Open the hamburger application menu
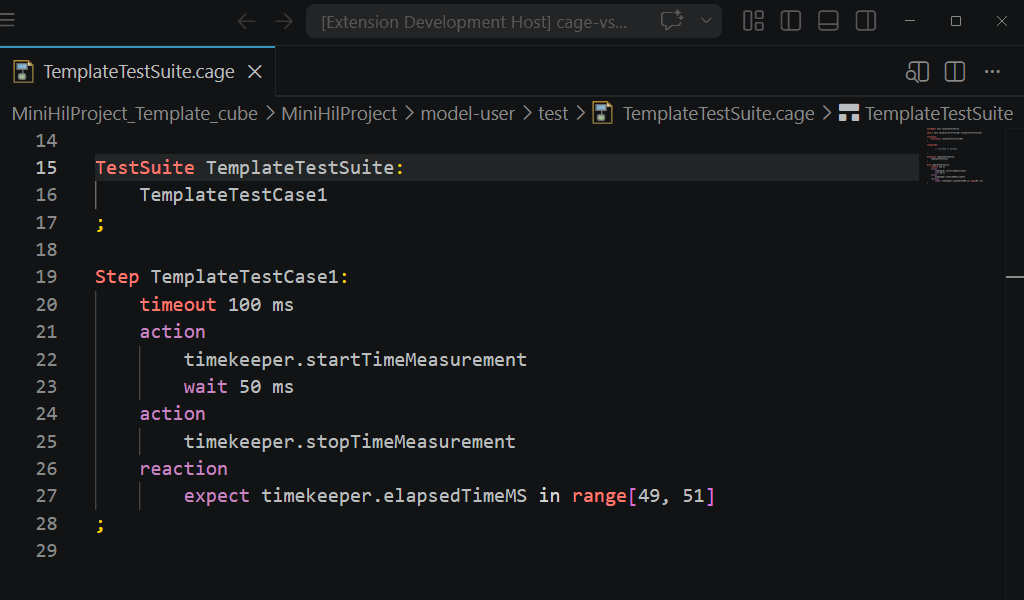Viewport: 1024px width, 600px height. [x=7, y=20]
